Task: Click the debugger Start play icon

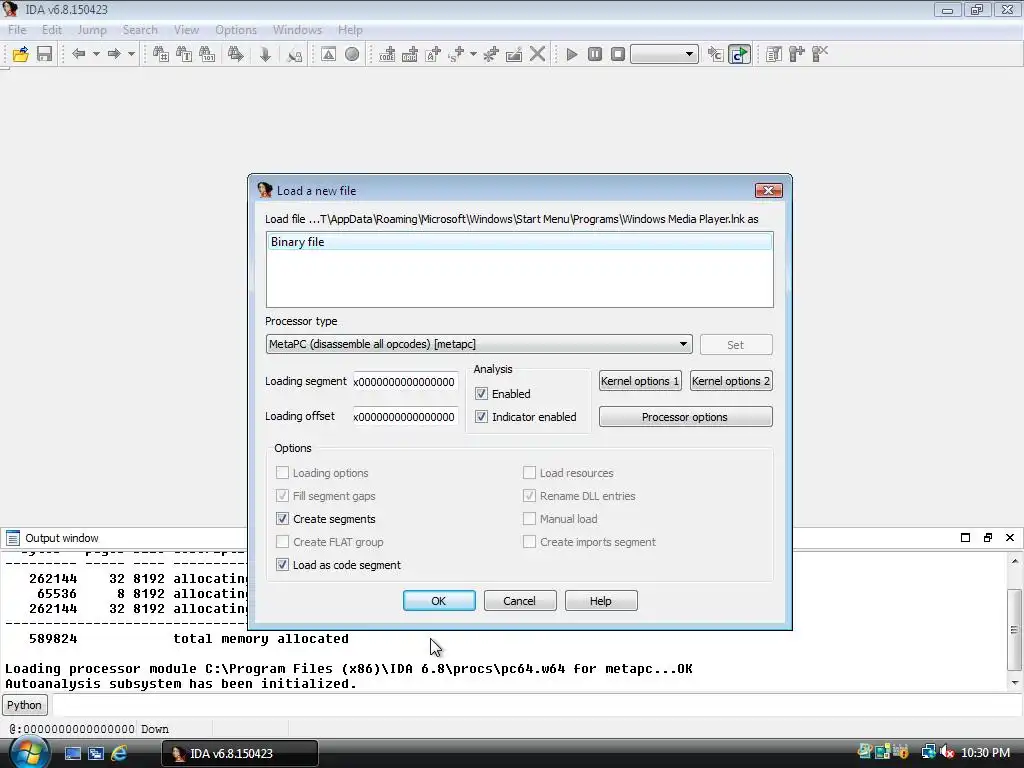Action: (571, 54)
